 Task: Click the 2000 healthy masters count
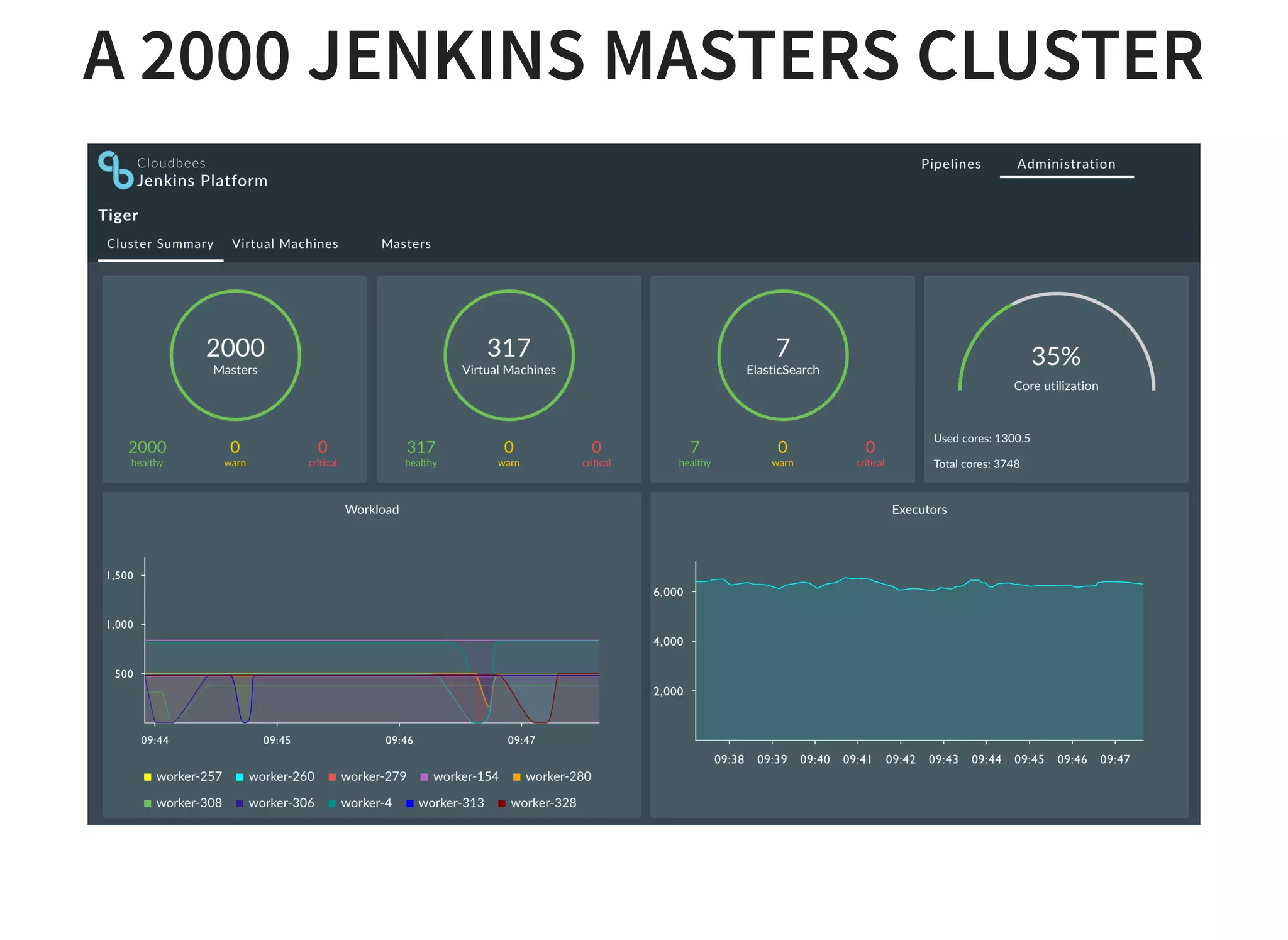(147, 453)
